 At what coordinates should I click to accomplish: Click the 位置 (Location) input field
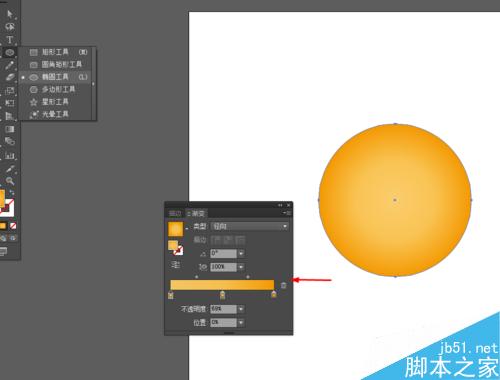[x=223, y=323]
